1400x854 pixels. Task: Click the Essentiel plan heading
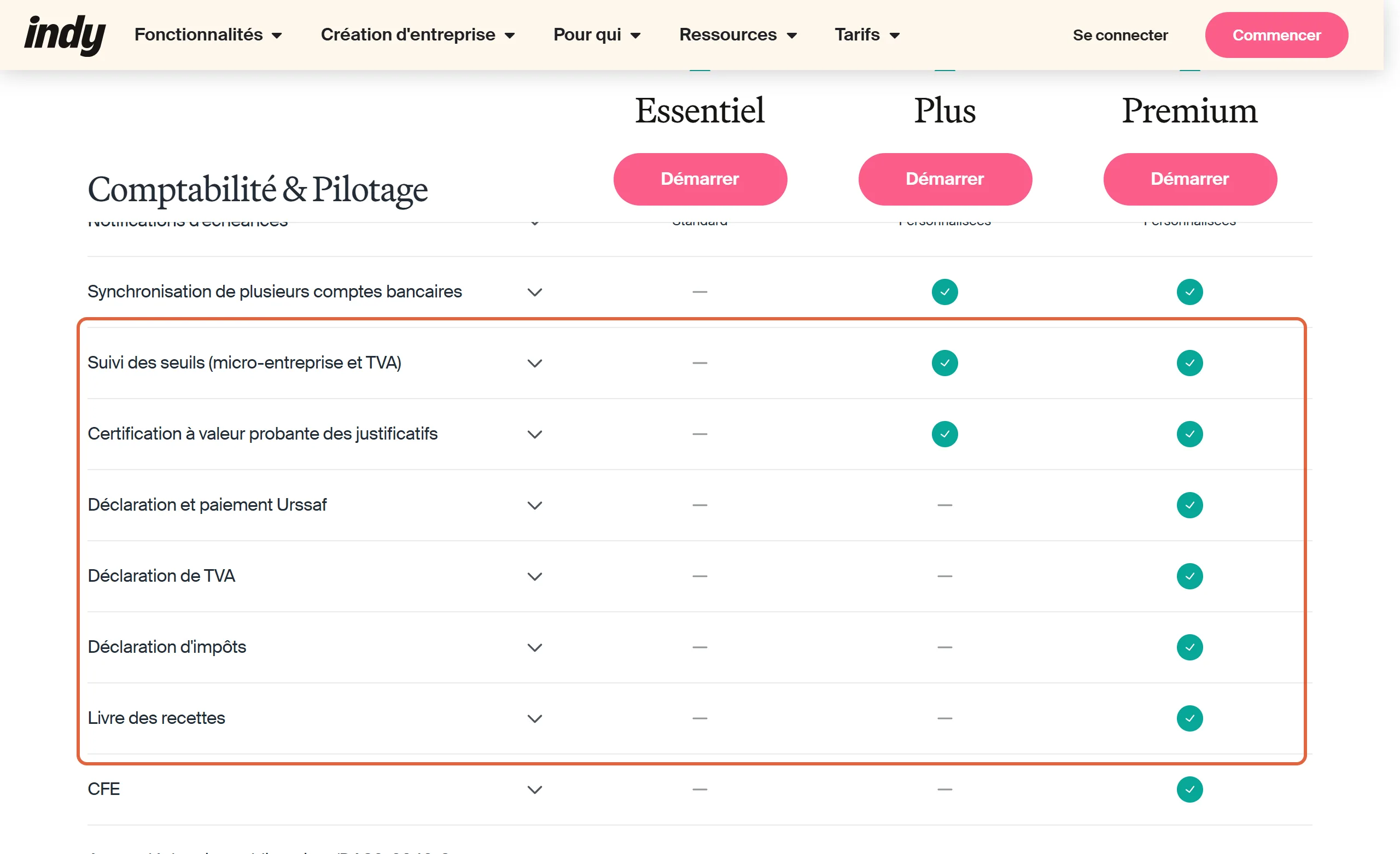(700, 110)
